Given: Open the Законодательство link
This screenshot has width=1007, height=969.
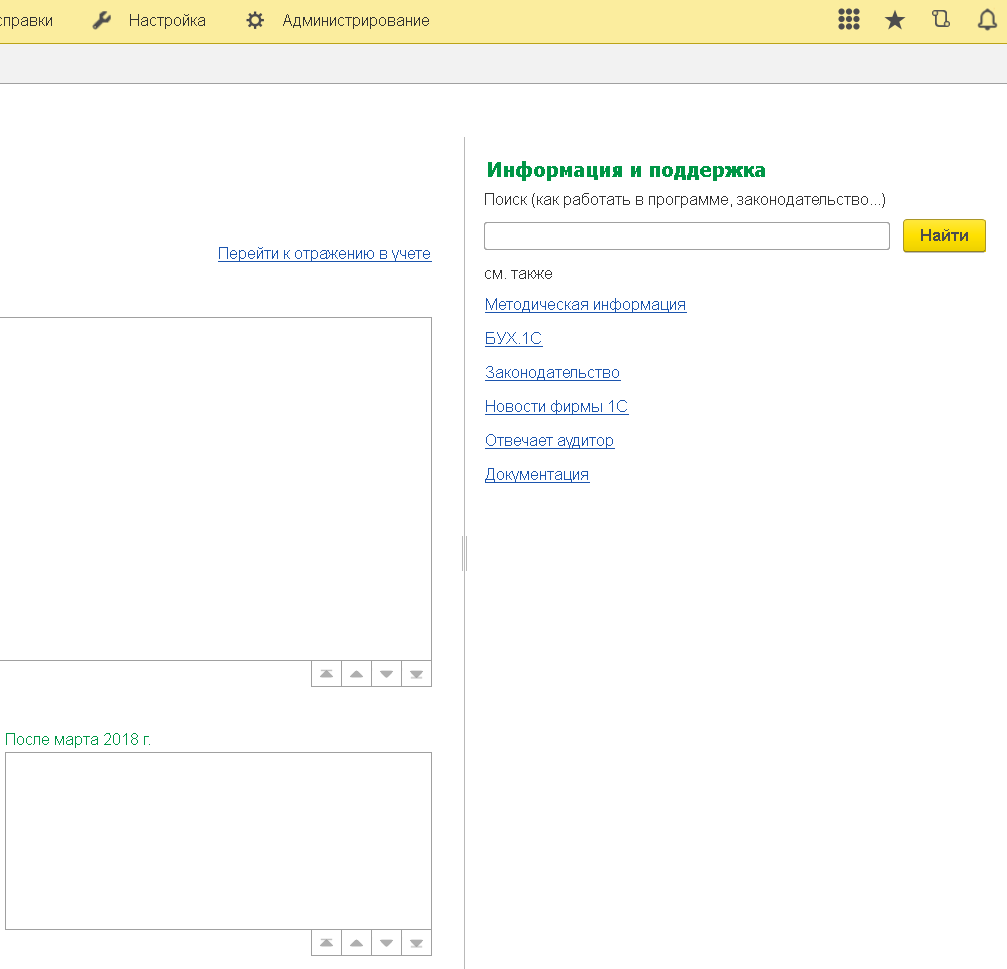Looking at the screenshot, I should click(x=552, y=372).
